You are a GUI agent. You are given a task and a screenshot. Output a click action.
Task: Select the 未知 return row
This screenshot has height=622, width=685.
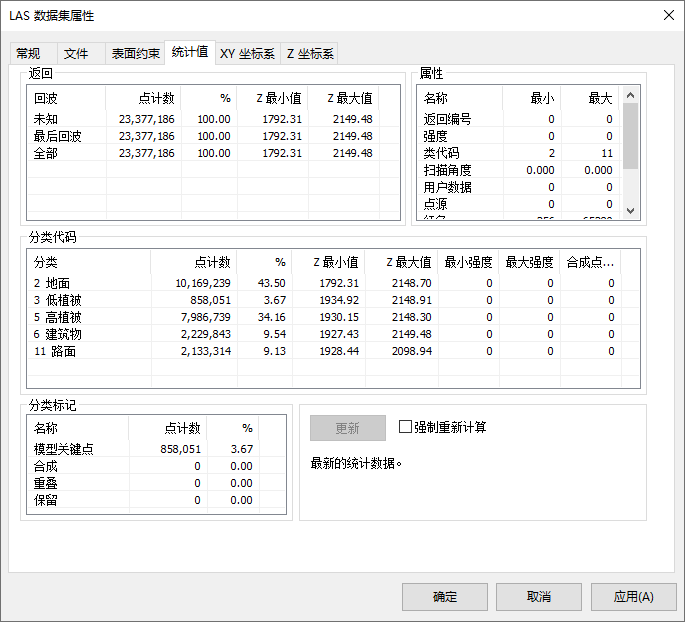[x=213, y=119]
